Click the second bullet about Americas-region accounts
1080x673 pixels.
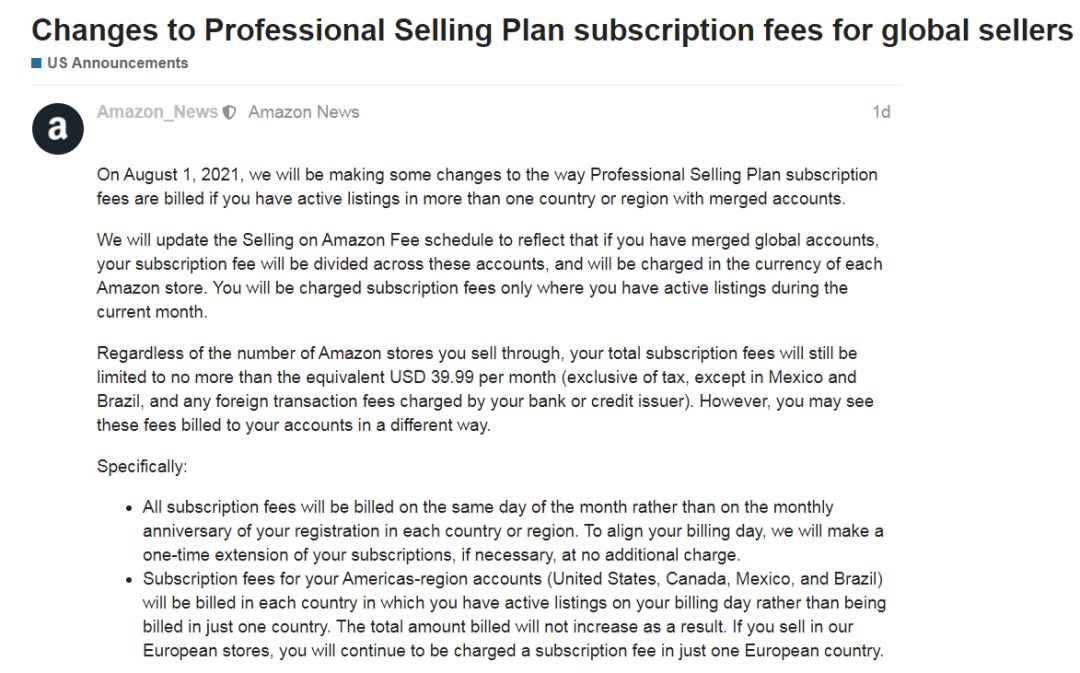514,614
